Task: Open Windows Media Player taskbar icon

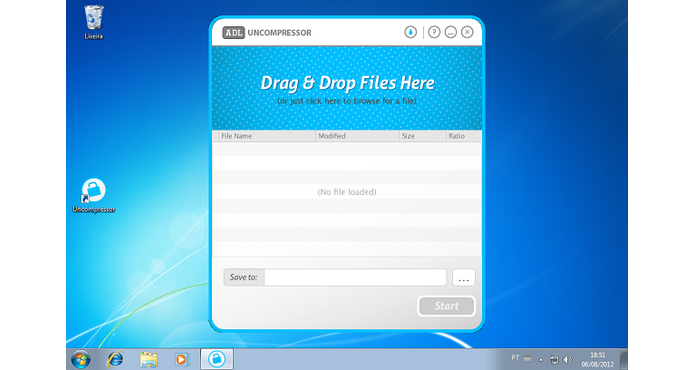Action: (x=182, y=359)
